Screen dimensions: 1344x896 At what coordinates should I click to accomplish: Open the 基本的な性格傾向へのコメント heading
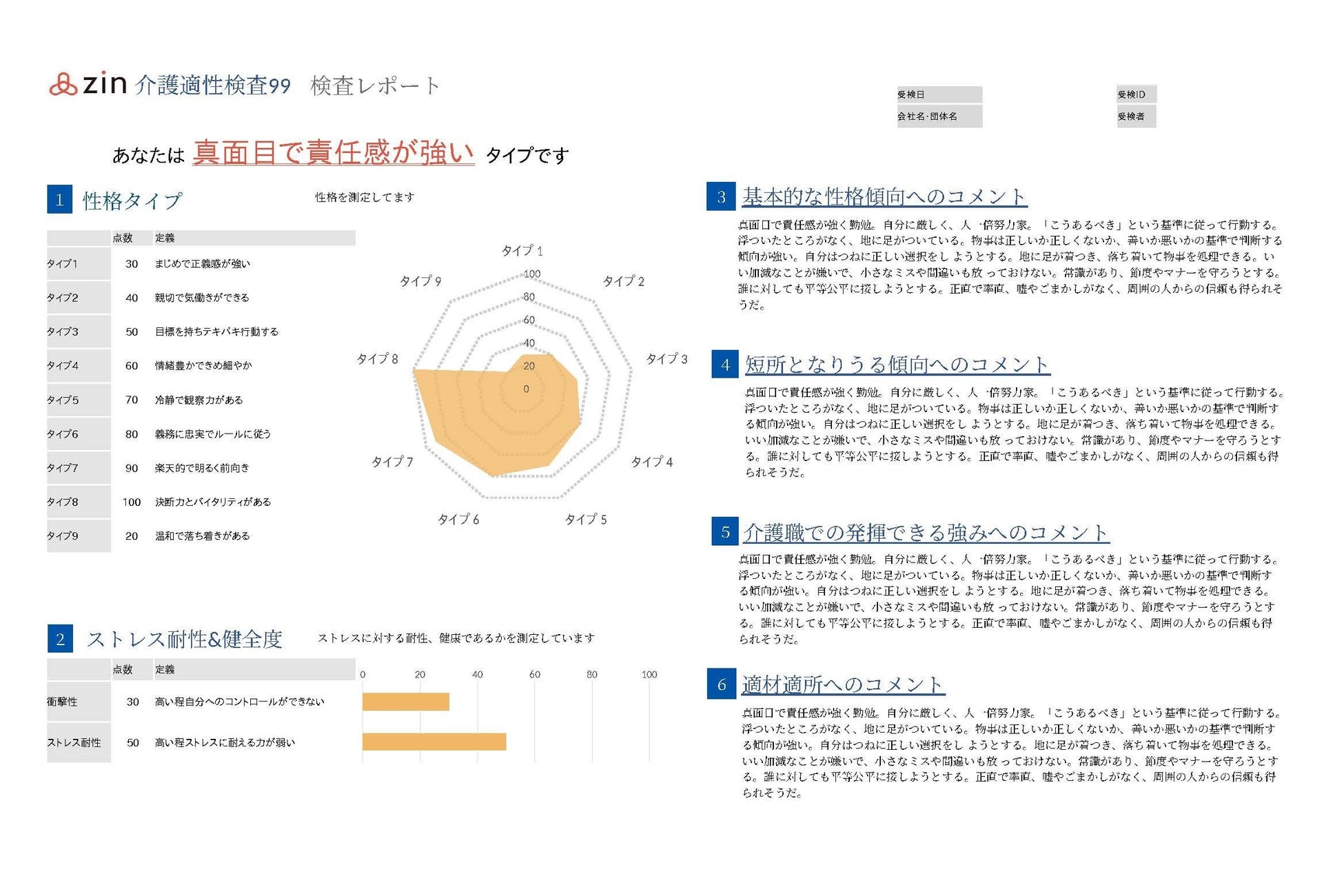click(x=884, y=196)
